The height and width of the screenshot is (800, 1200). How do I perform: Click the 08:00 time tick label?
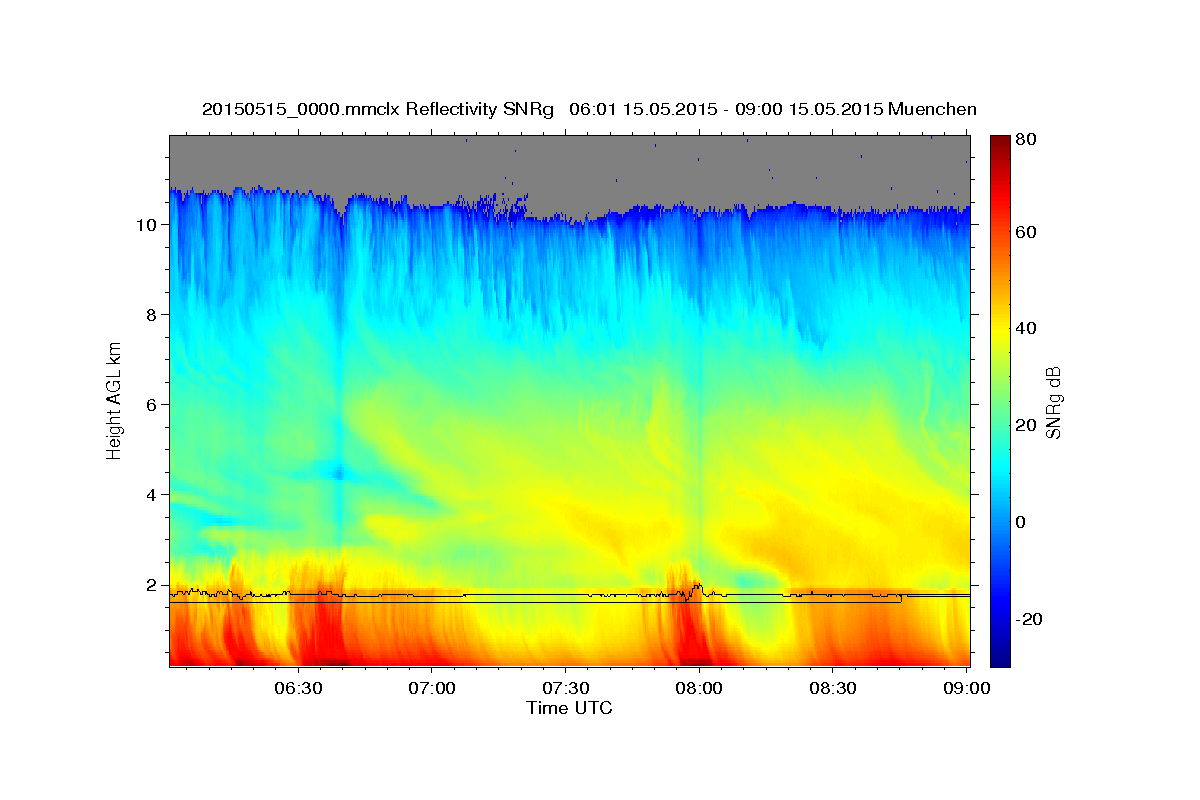699,688
